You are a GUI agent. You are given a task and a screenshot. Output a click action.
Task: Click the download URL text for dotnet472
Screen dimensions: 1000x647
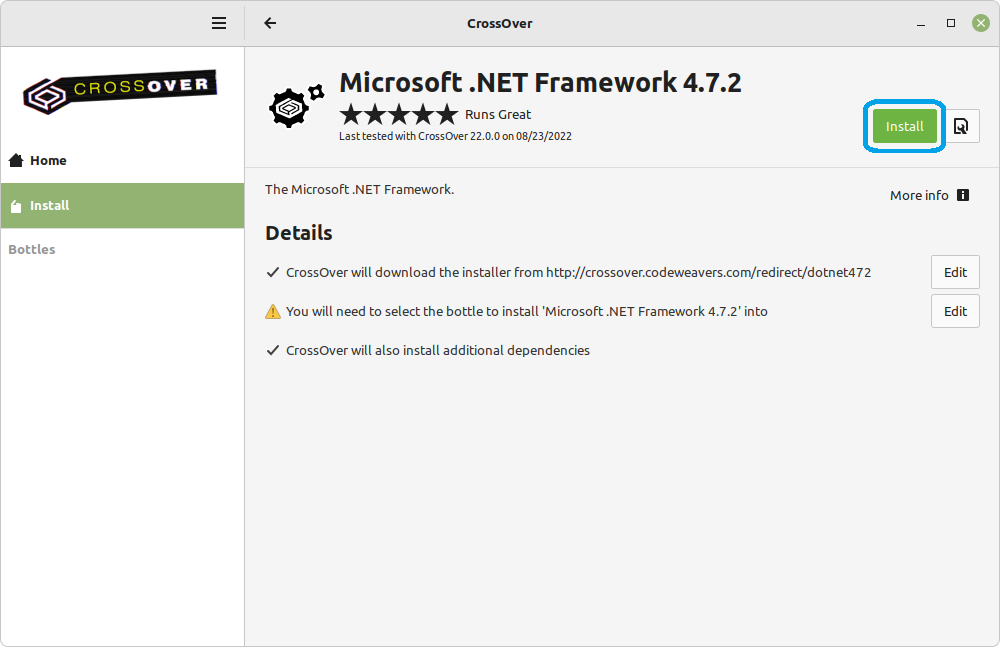[x=709, y=272]
